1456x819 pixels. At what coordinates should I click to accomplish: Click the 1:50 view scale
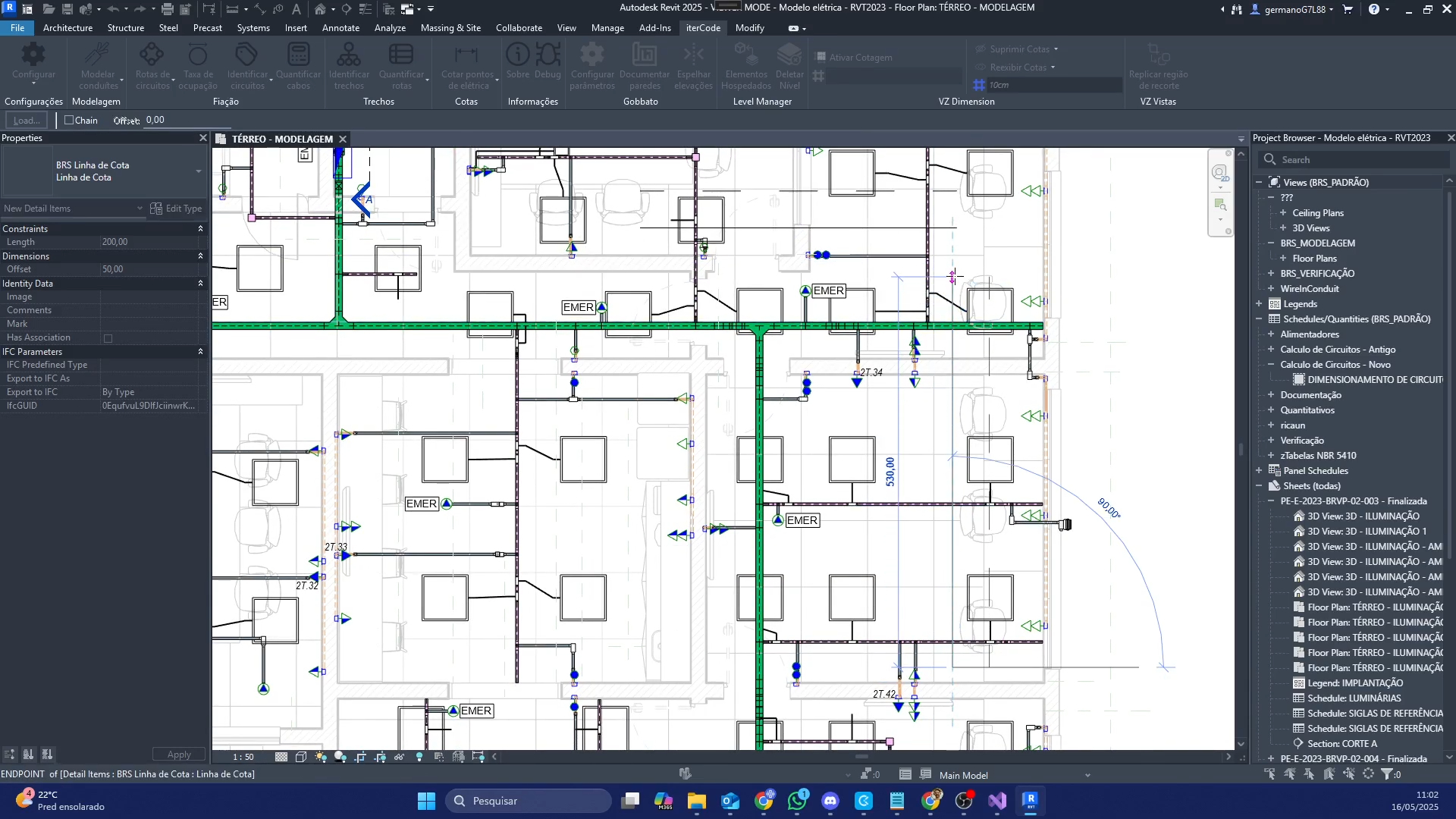[x=243, y=757]
